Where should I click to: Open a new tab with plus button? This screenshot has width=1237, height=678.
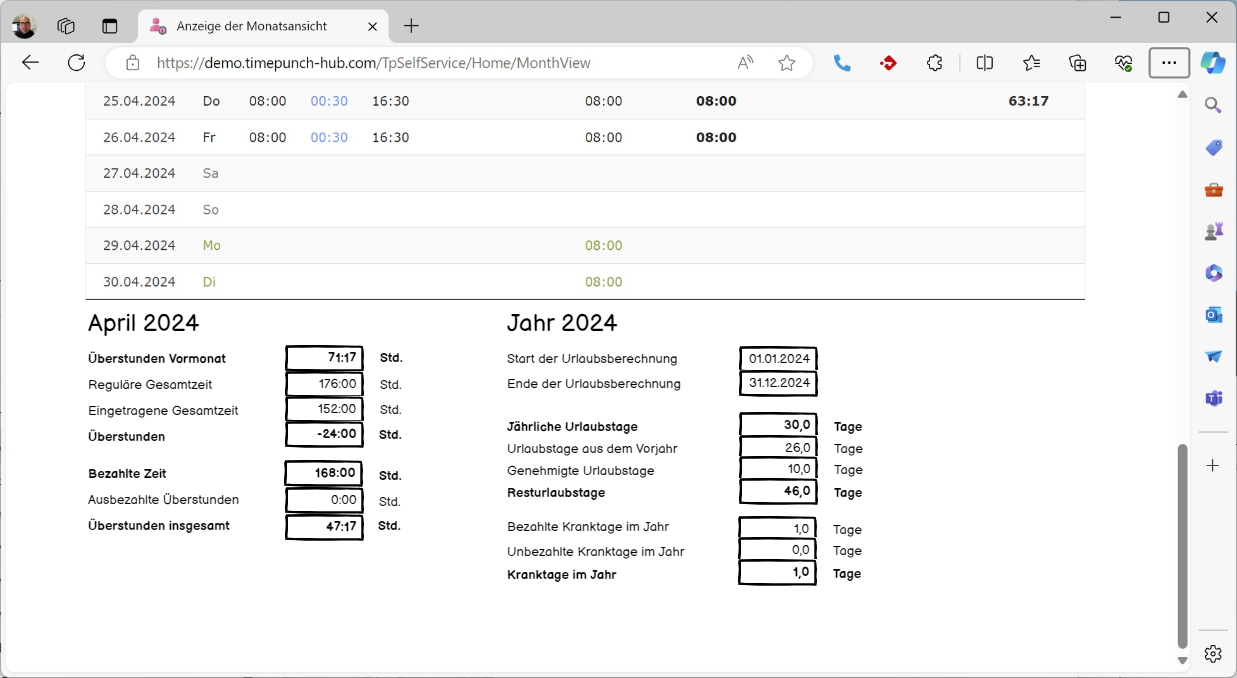pos(411,26)
